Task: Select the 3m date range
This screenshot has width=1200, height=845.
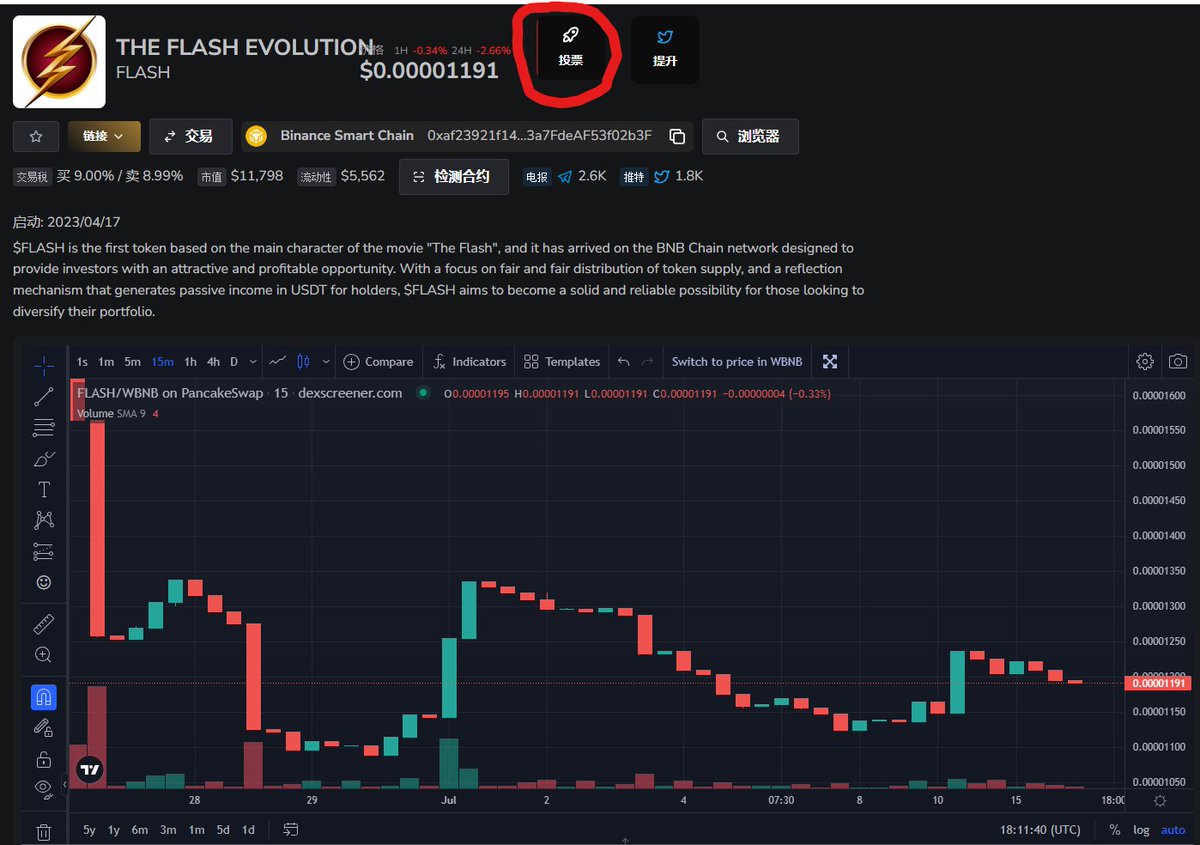Action: click(x=168, y=830)
